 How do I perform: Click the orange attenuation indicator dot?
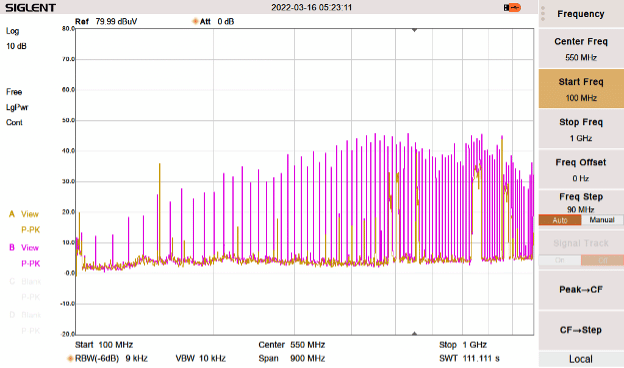pyautogui.click(x=195, y=21)
